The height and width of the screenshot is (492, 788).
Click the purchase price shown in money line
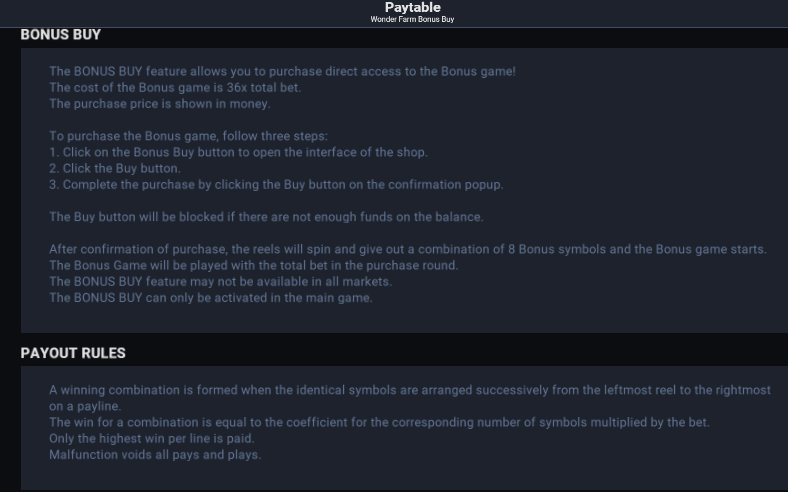click(160, 104)
